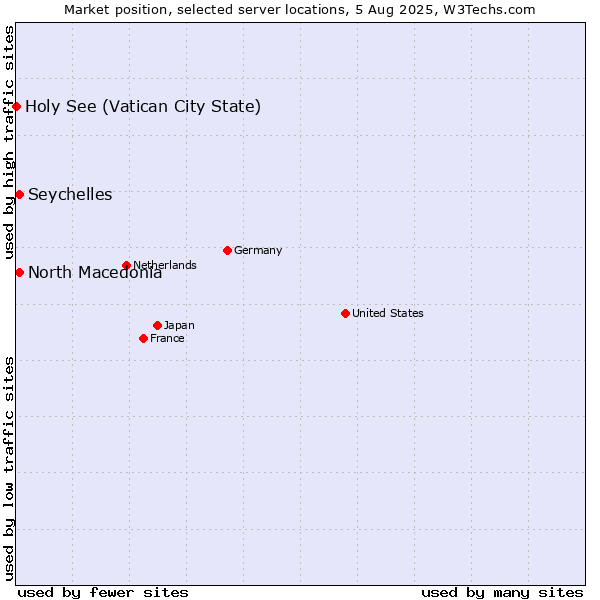Select the 'France' label text
This screenshot has width=600, height=600.
tap(167, 338)
